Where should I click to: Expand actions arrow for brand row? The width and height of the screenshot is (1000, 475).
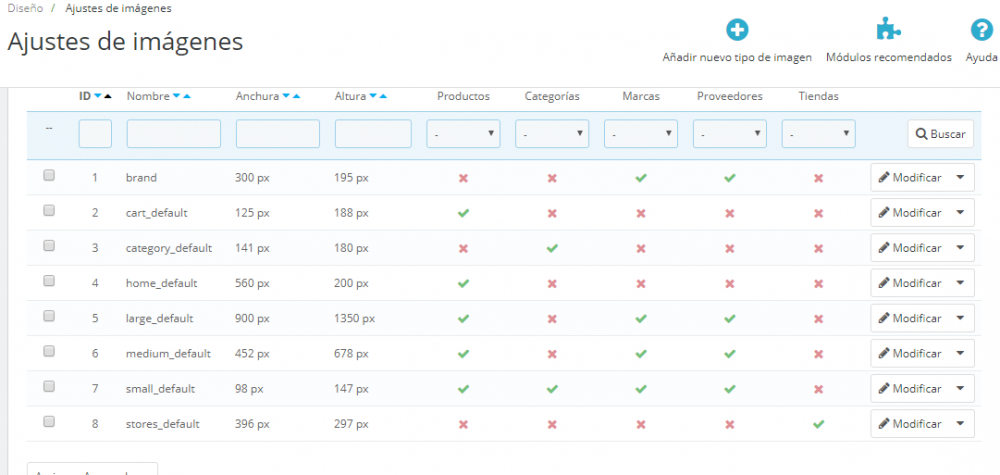961,178
